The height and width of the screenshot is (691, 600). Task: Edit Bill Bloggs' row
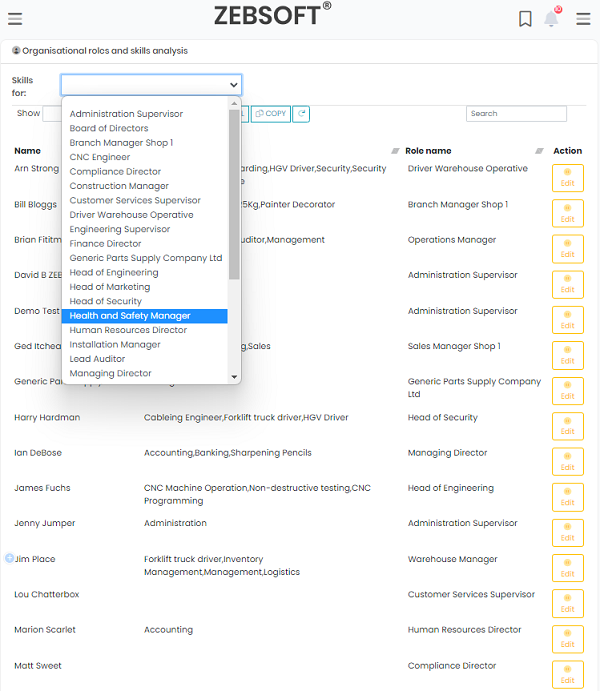pyautogui.click(x=567, y=213)
